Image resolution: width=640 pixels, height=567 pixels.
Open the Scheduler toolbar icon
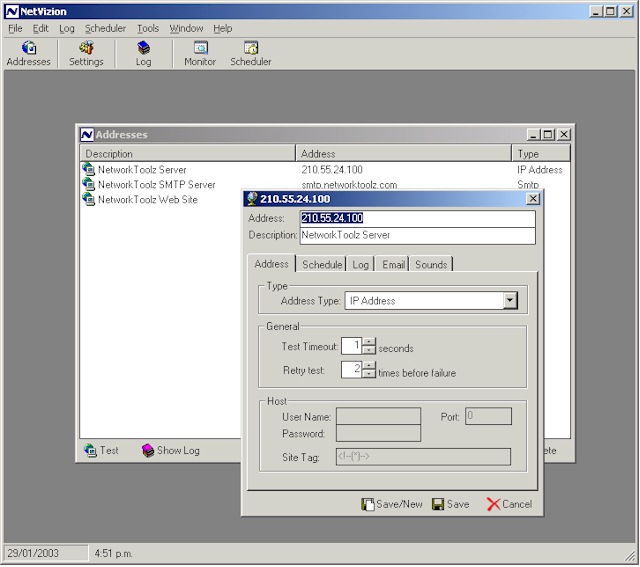pyautogui.click(x=251, y=53)
